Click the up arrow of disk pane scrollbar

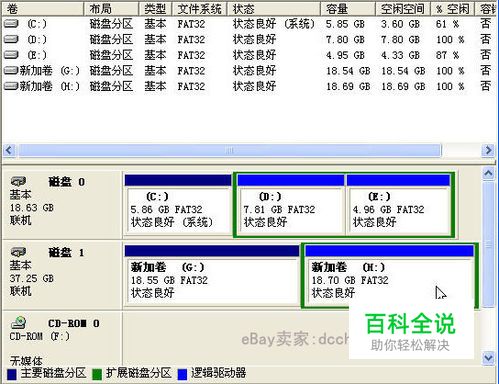[x=488, y=173]
